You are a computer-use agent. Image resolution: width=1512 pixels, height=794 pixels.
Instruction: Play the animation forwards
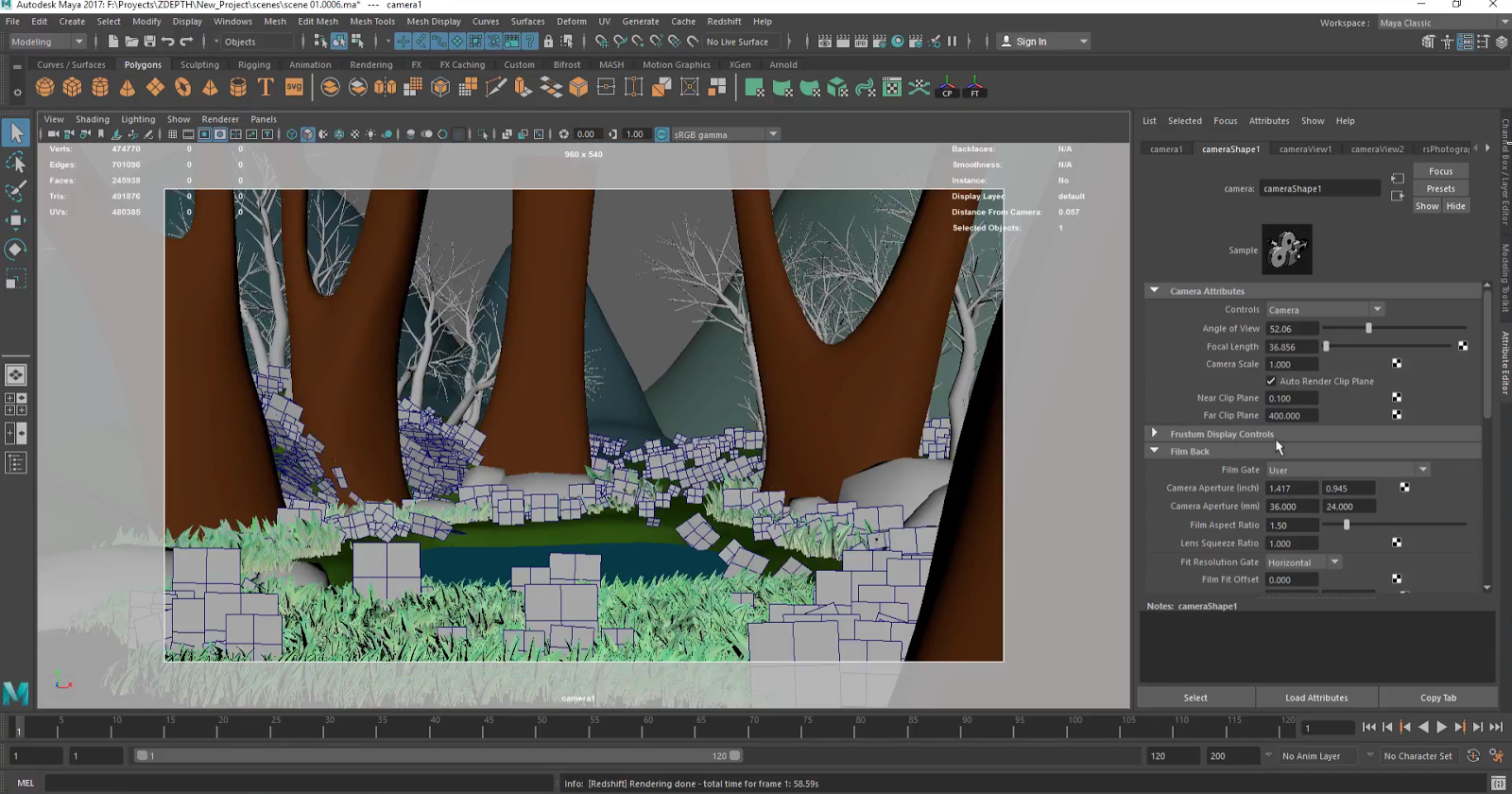click(x=1441, y=727)
